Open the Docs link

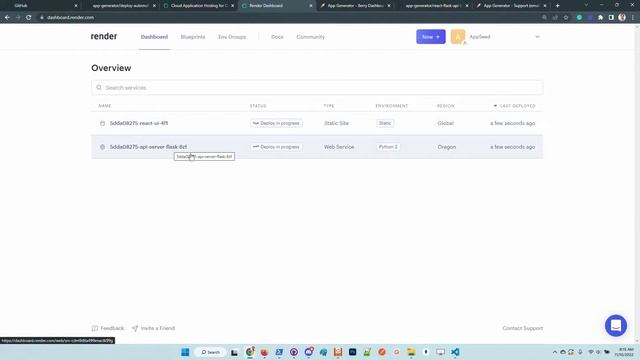(x=277, y=37)
